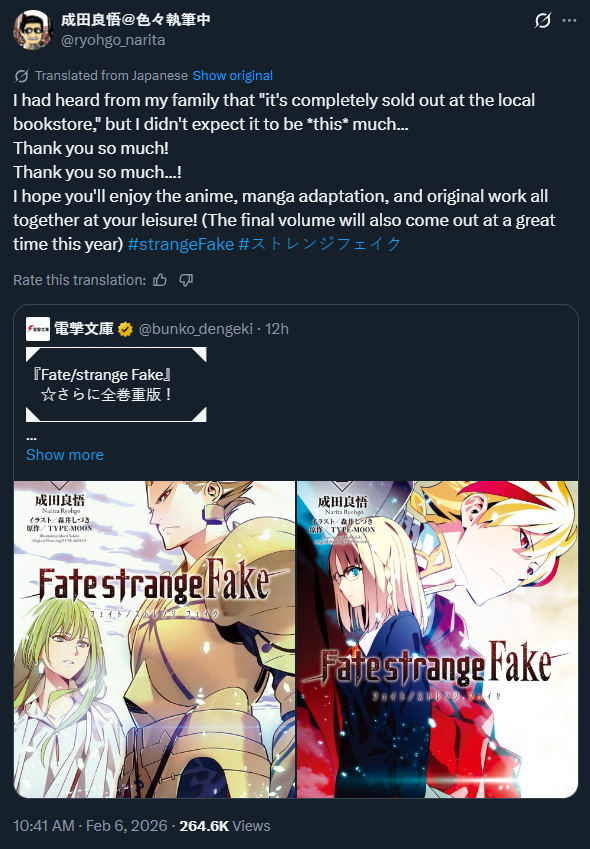Open ryohgo_narita's profile avatar
This screenshot has height=849, width=590.
(32, 30)
